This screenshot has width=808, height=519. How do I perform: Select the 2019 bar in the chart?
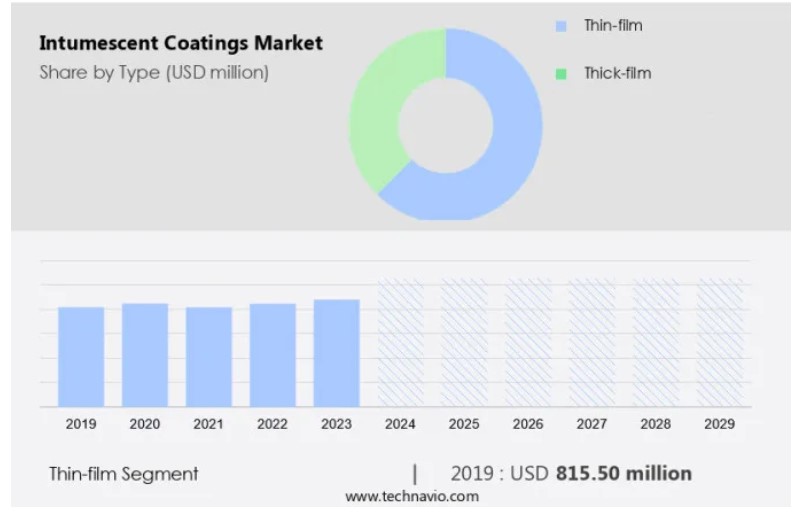[81, 356]
